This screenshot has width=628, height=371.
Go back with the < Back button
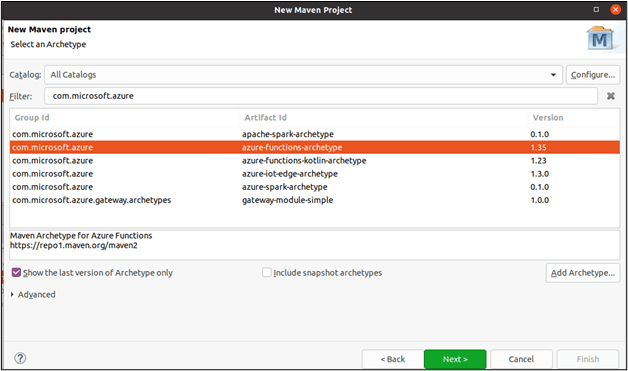click(x=393, y=359)
